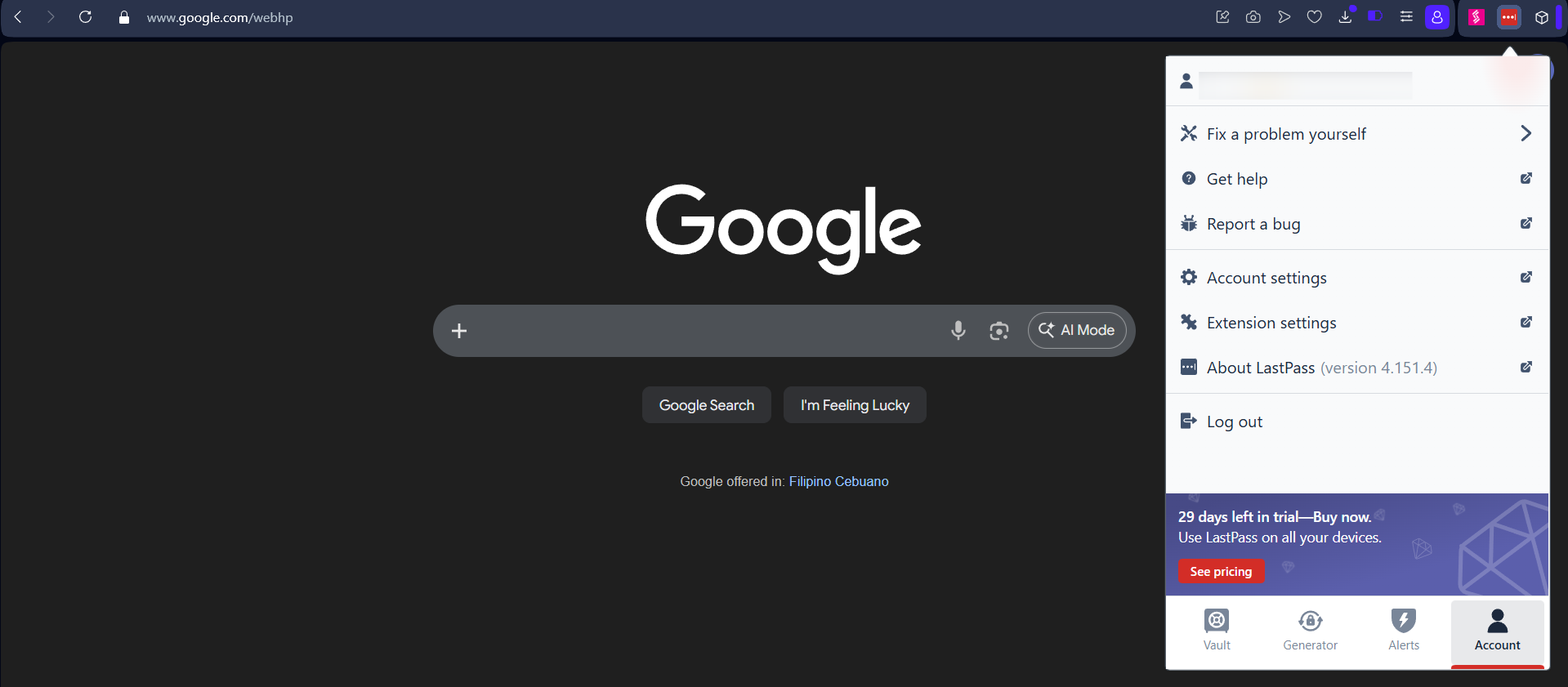This screenshot has width=1568, height=687.
Task: Take a snapshot with the camera icon
Action: 1253,17
